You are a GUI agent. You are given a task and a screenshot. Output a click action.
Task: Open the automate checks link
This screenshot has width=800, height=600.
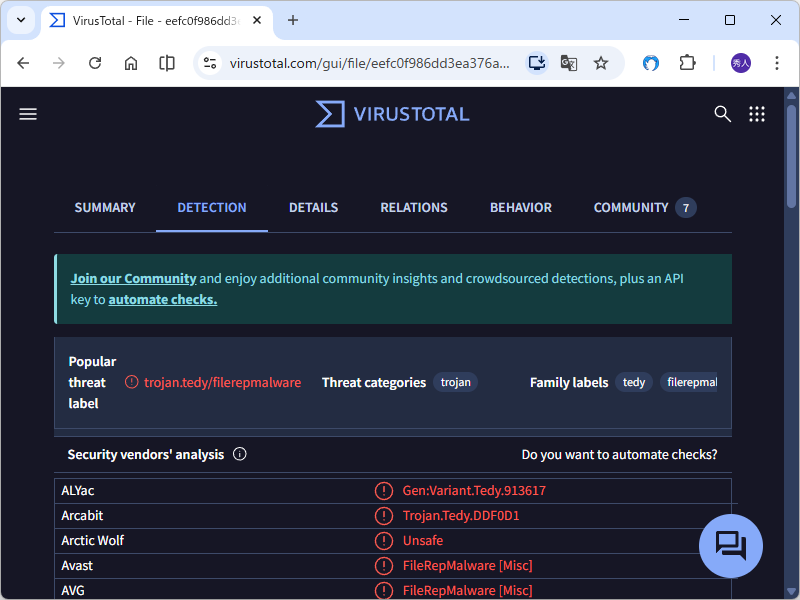(162, 299)
